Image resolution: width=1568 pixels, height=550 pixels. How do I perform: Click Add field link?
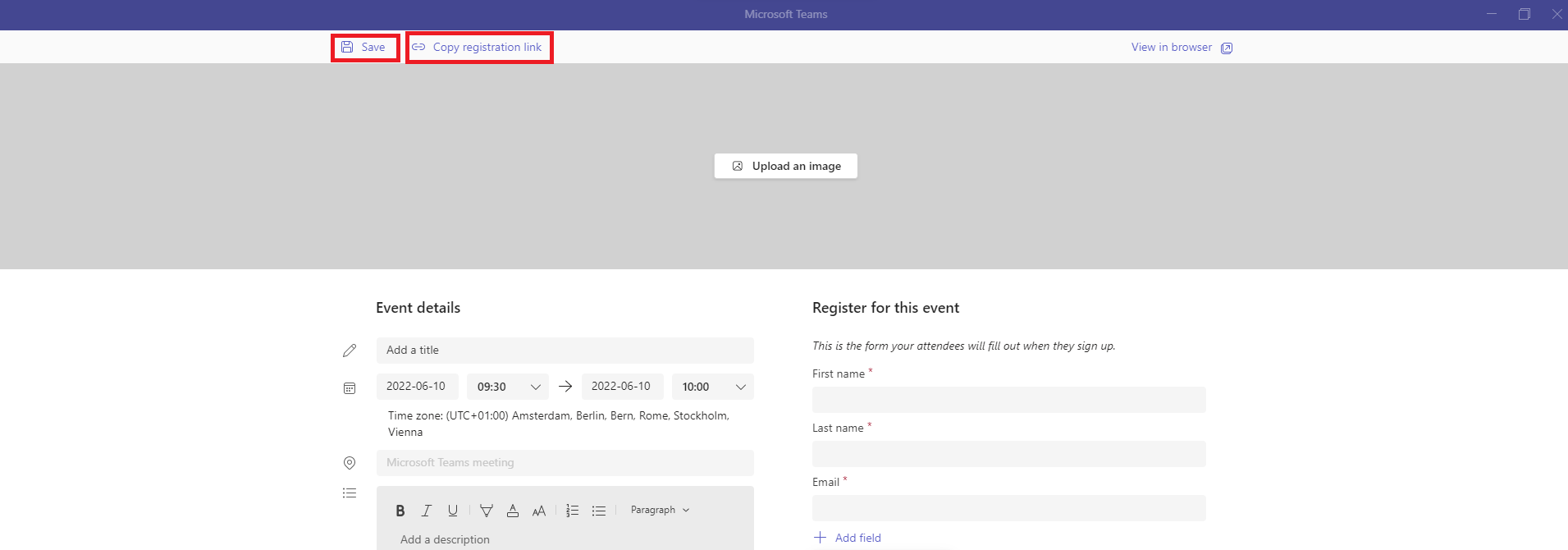point(848,538)
